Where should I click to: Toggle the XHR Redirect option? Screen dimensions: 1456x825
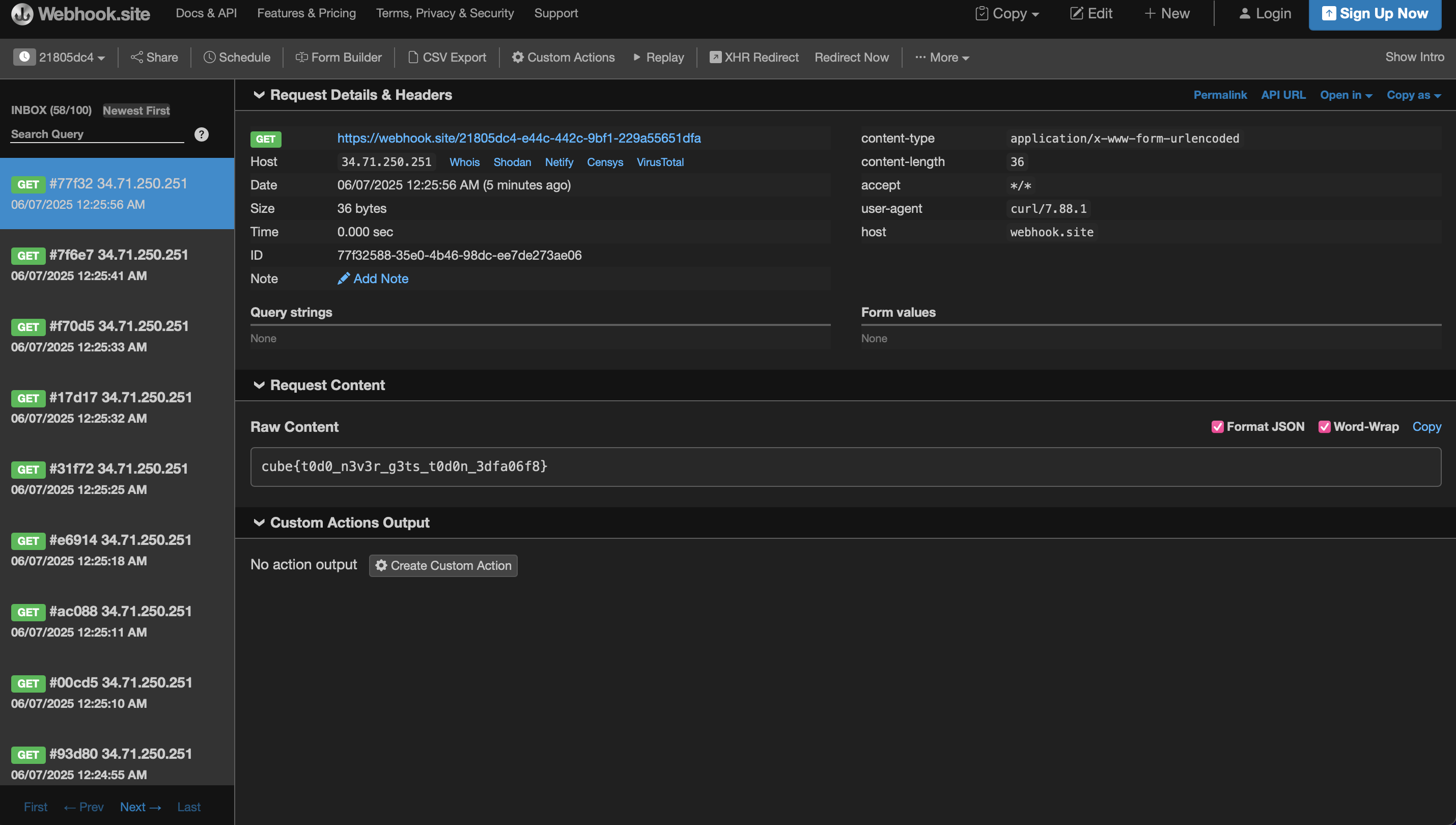click(754, 57)
